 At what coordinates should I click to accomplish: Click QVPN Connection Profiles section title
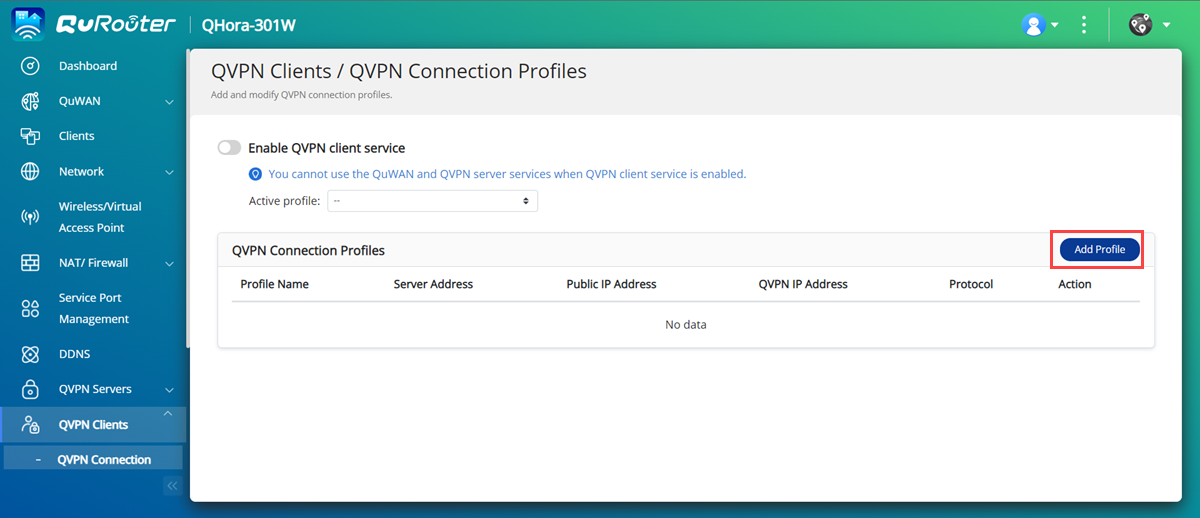[308, 251]
